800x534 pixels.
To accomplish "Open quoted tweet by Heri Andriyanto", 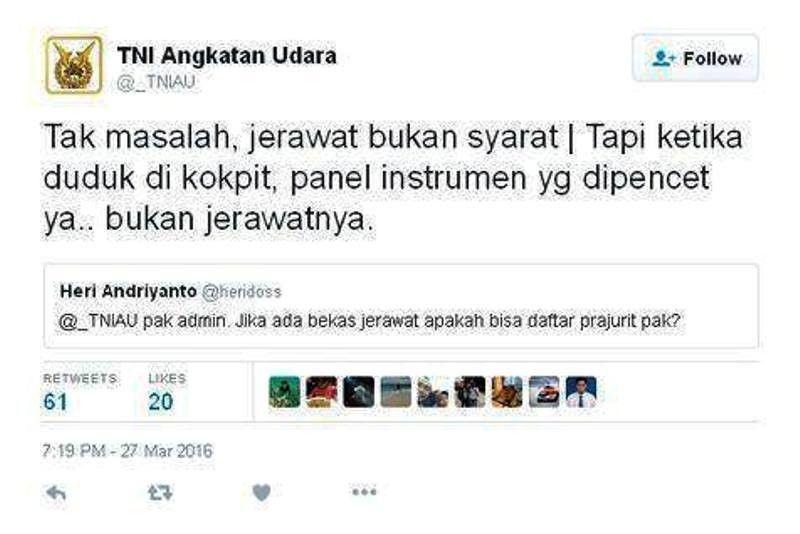I will point(401,306).
